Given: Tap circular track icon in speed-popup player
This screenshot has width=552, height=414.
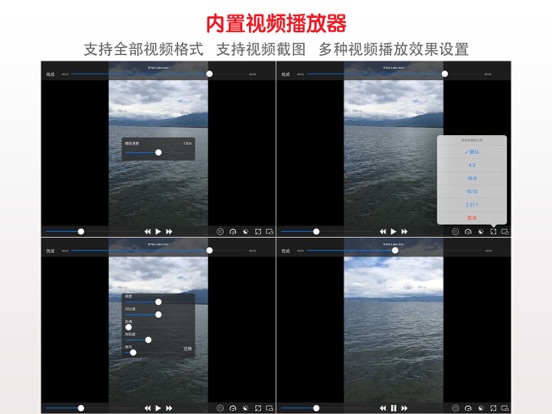Looking at the screenshot, I should click(220, 232).
